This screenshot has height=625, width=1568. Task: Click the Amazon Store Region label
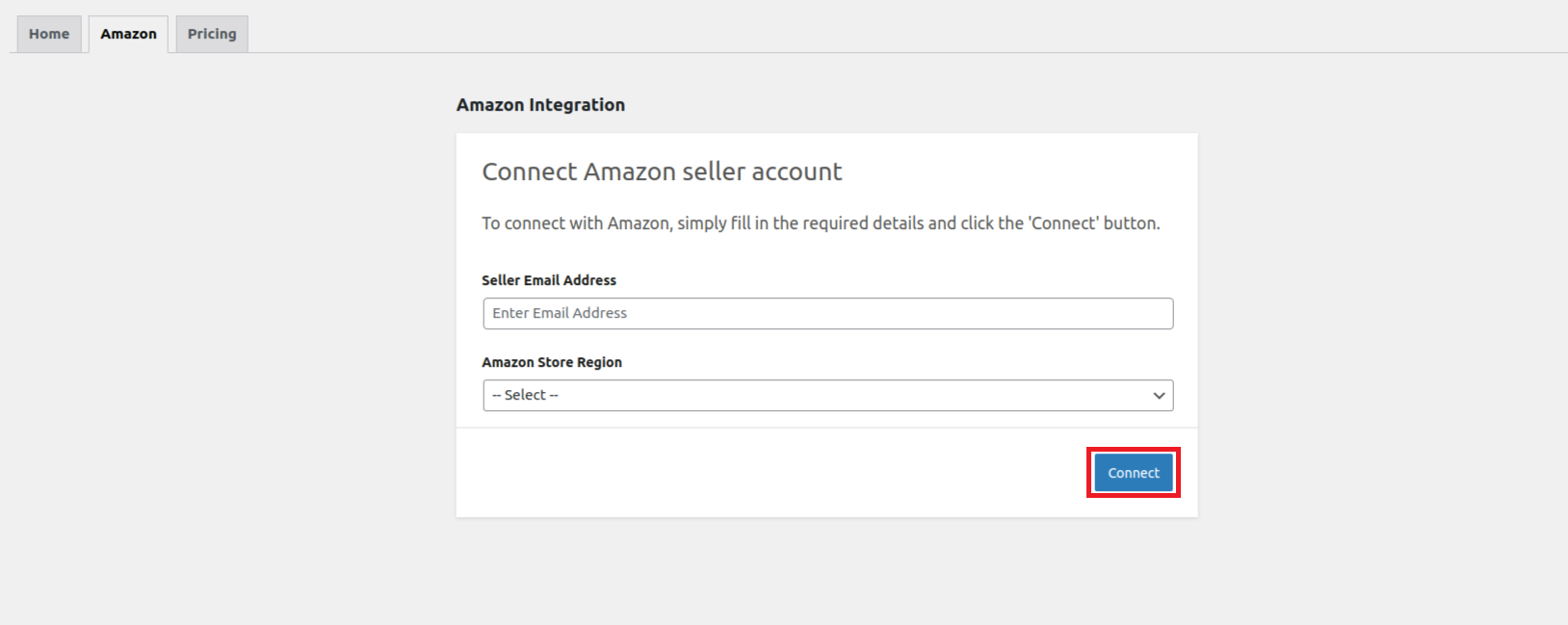coord(552,362)
